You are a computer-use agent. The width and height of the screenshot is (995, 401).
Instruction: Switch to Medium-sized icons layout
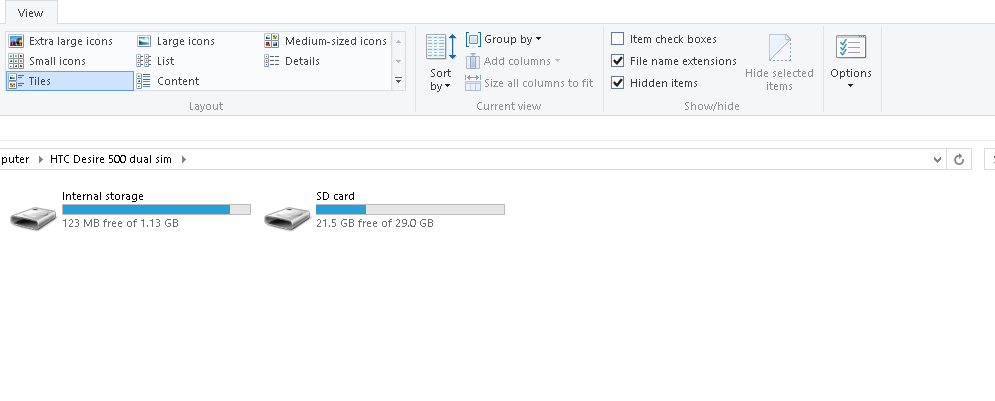(x=326, y=41)
